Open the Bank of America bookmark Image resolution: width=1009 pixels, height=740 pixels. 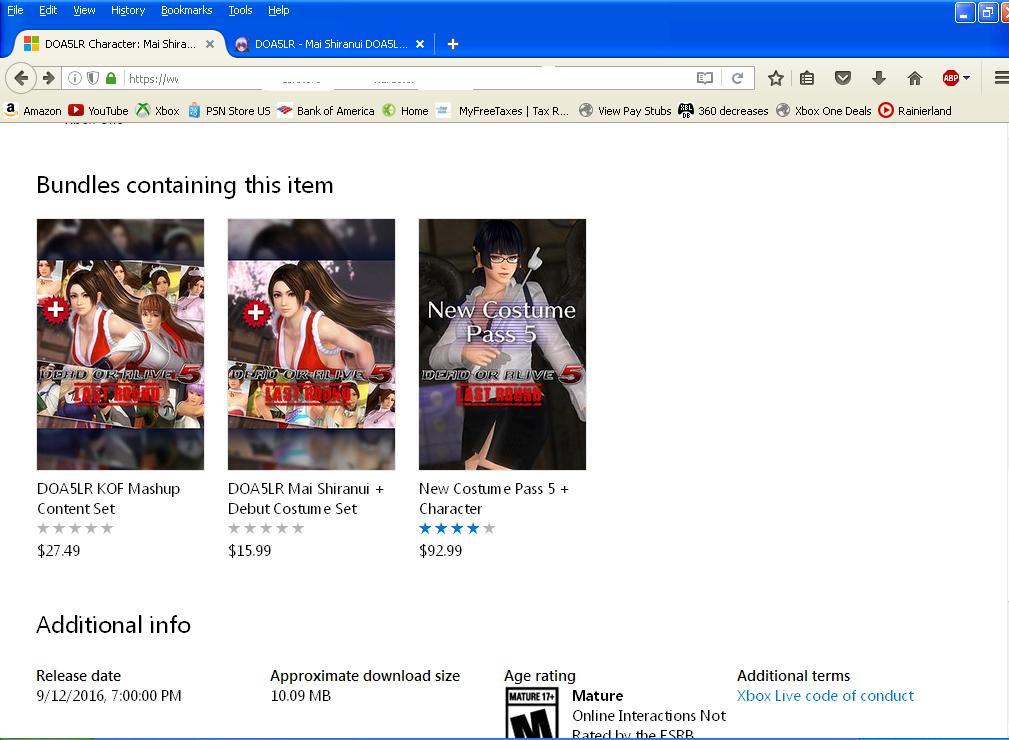pyautogui.click(x=326, y=111)
